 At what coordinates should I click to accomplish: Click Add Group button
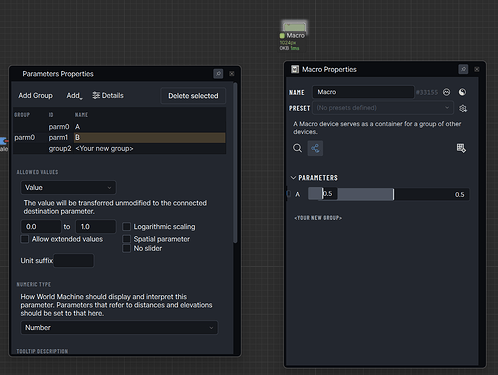35,96
